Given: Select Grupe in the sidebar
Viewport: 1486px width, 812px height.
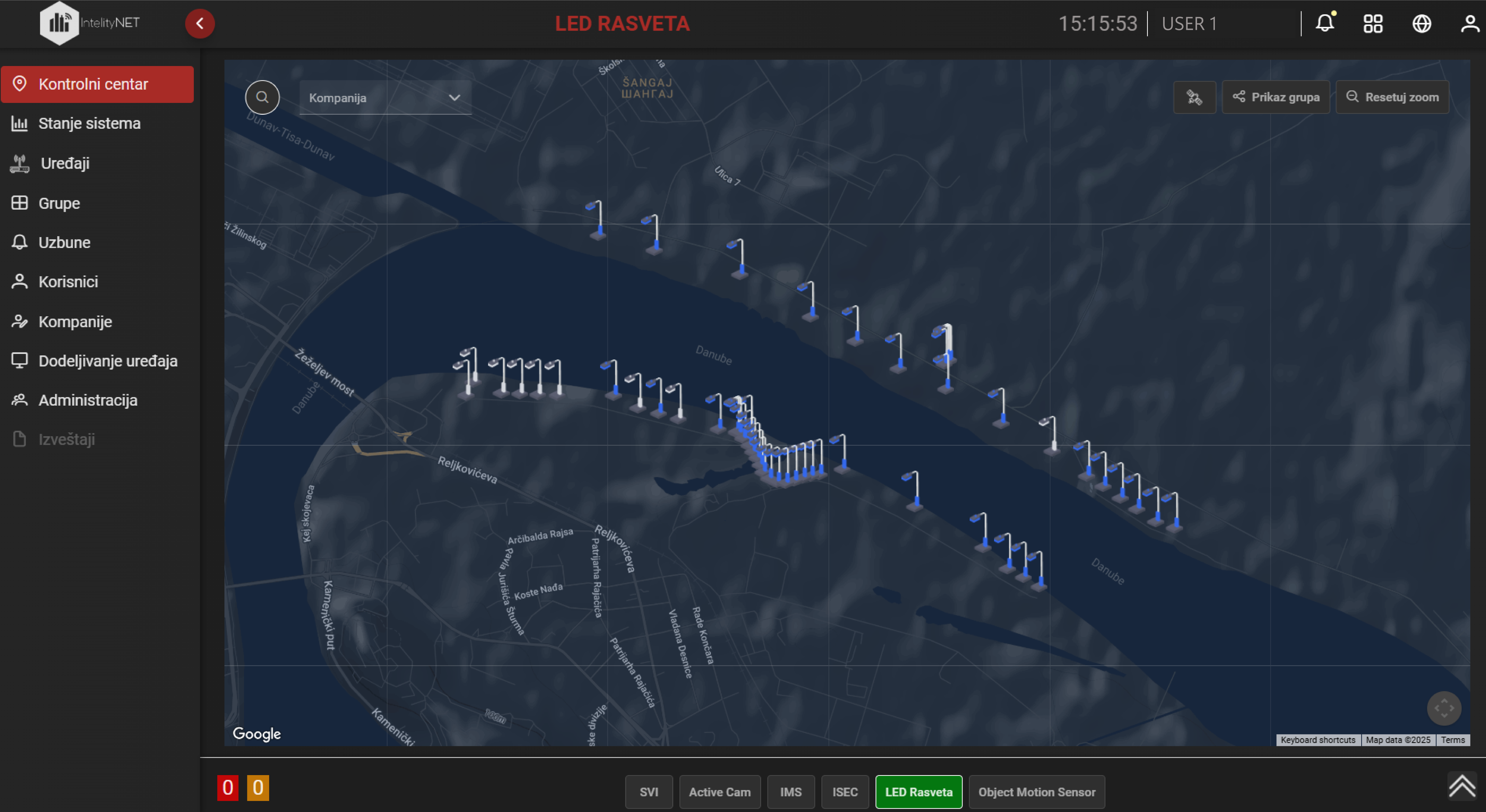Looking at the screenshot, I should pyautogui.click(x=97, y=203).
